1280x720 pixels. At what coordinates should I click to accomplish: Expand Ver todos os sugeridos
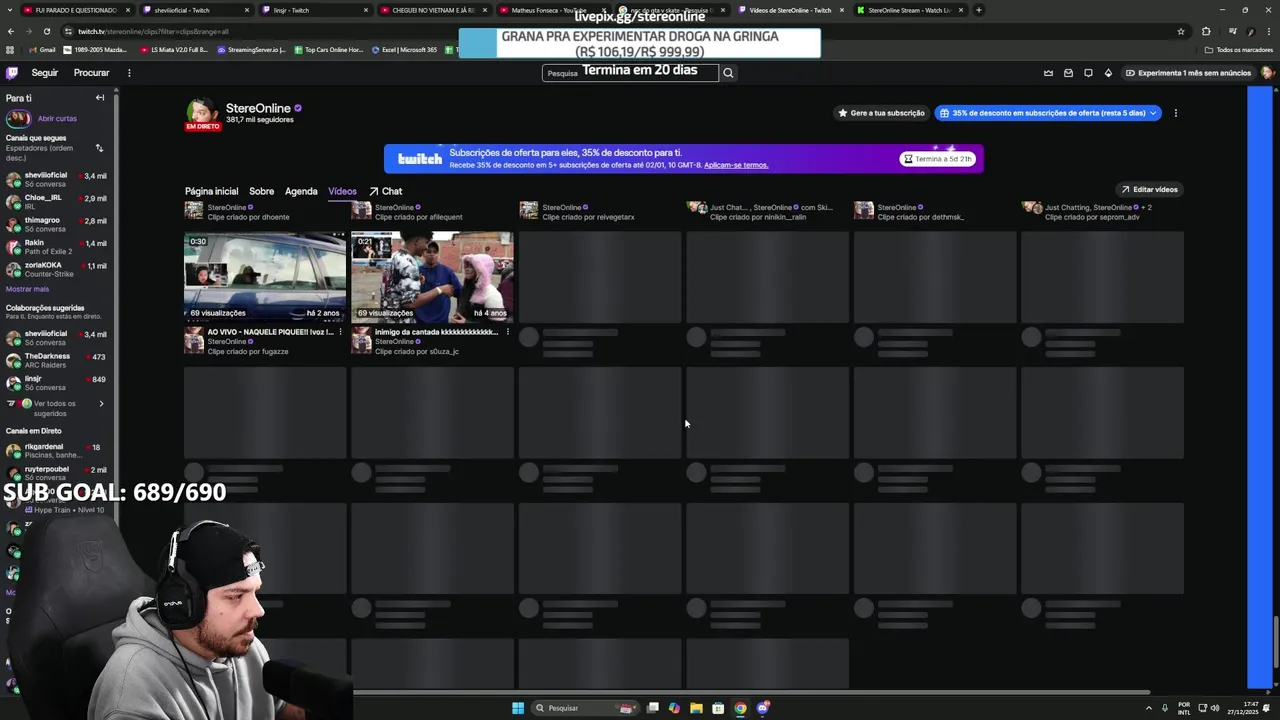click(x=55, y=408)
